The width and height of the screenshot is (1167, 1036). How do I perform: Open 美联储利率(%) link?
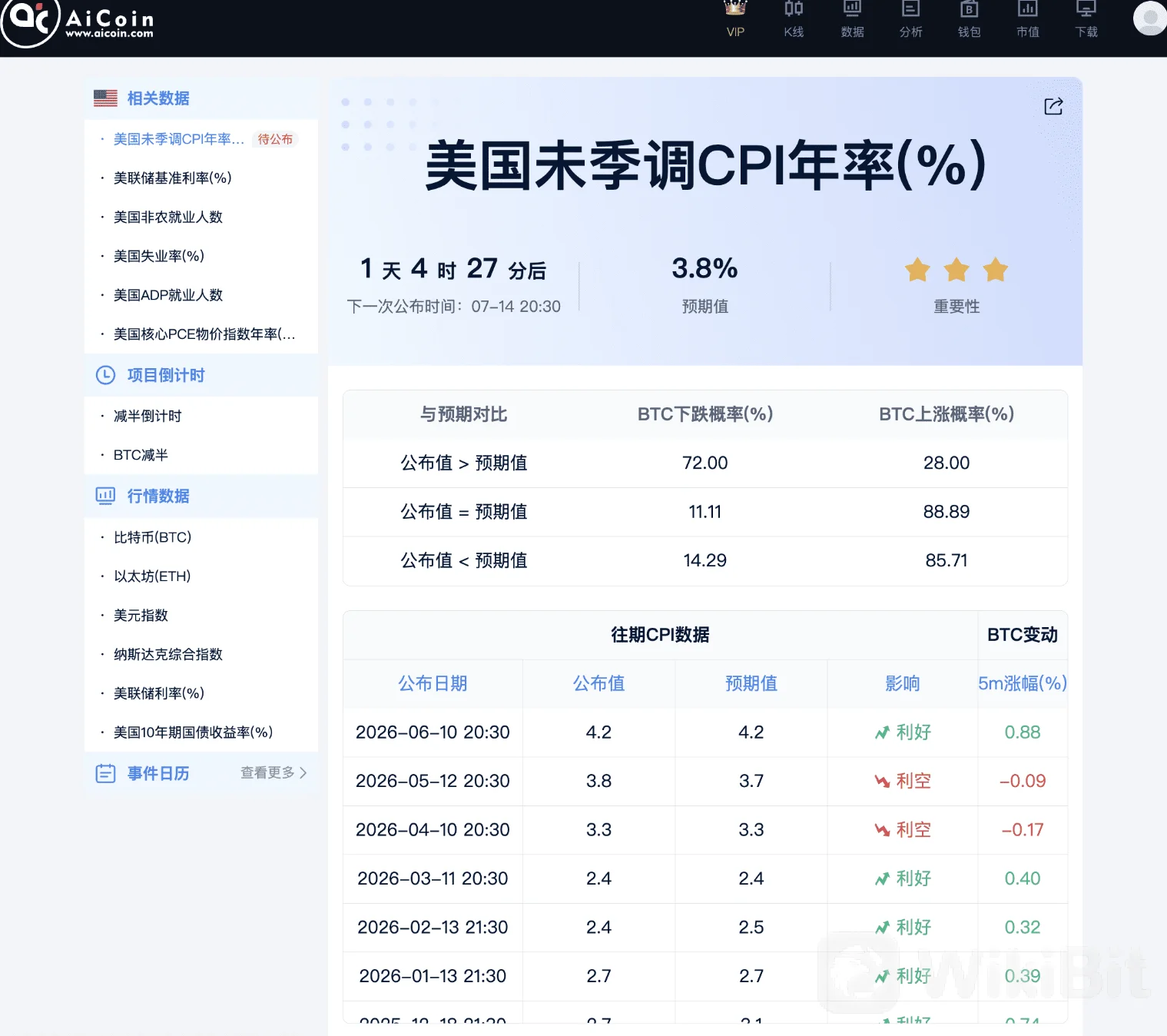point(159,693)
